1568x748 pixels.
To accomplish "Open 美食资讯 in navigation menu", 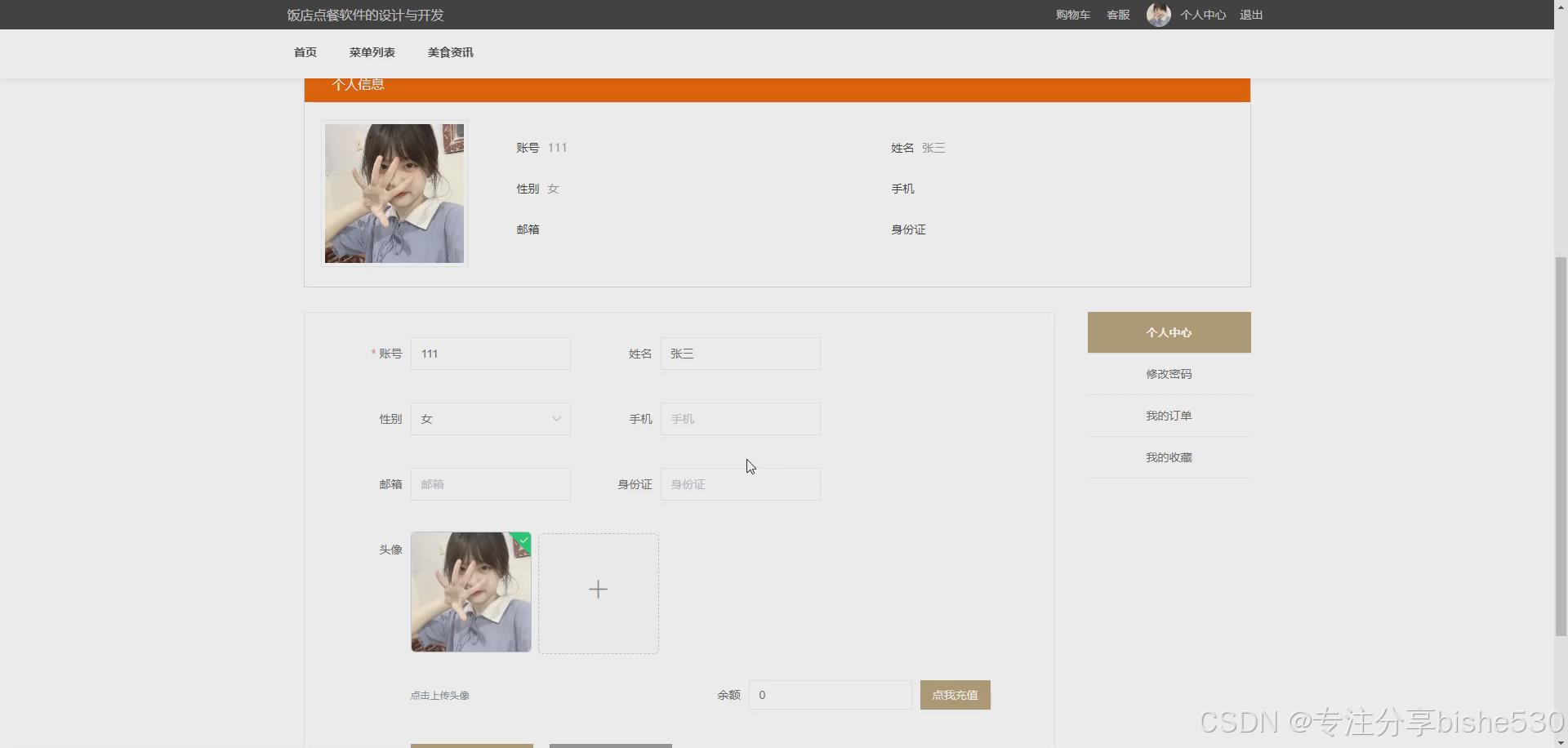I will pyautogui.click(x=451, y=52).
